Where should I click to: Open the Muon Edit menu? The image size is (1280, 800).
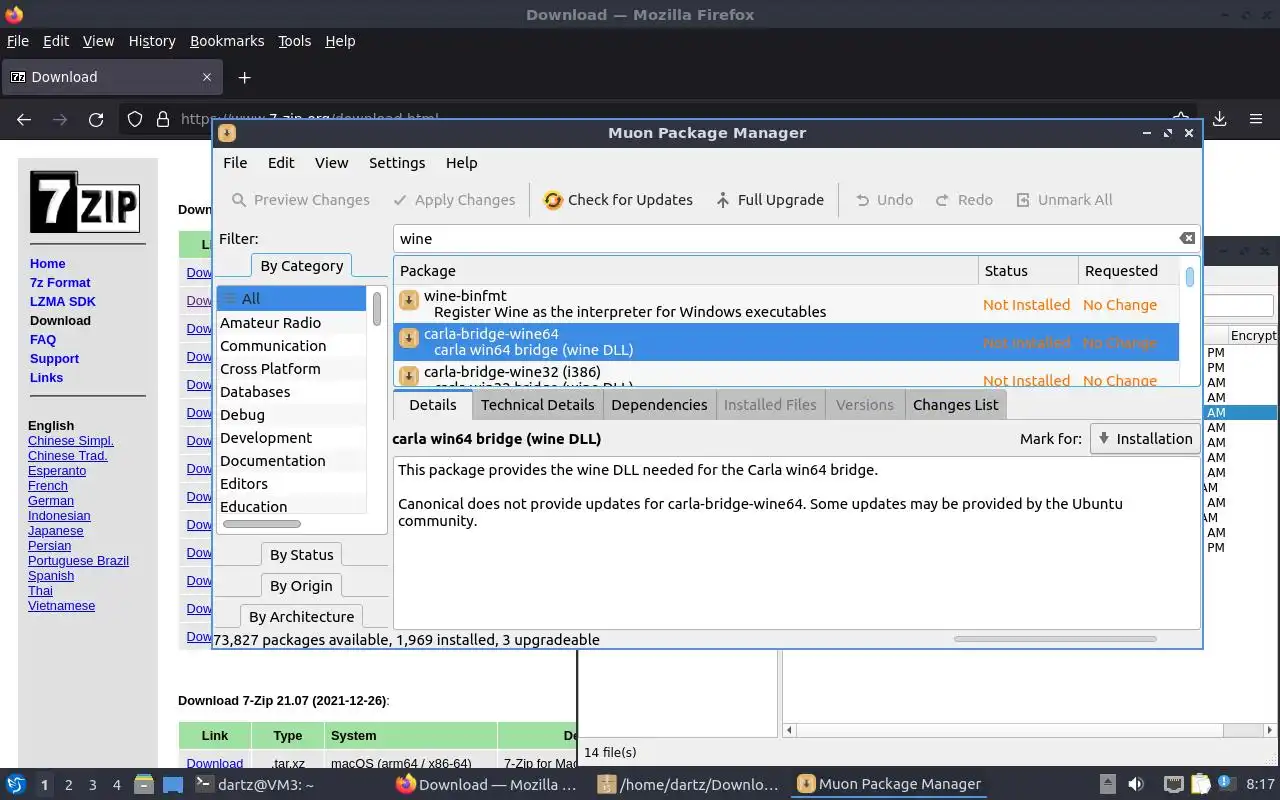click(281, 163)
